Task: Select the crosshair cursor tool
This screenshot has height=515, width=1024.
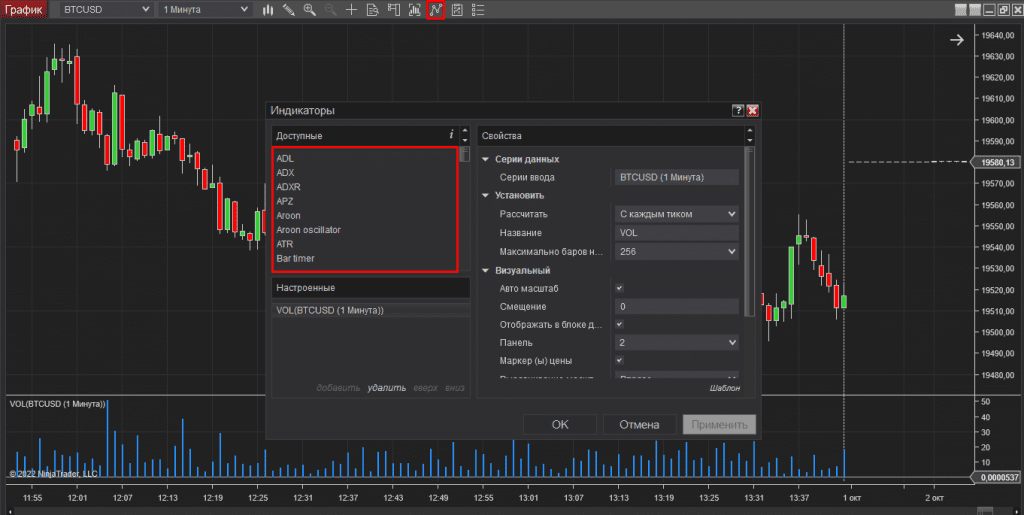Action: [x=351, y=10]
